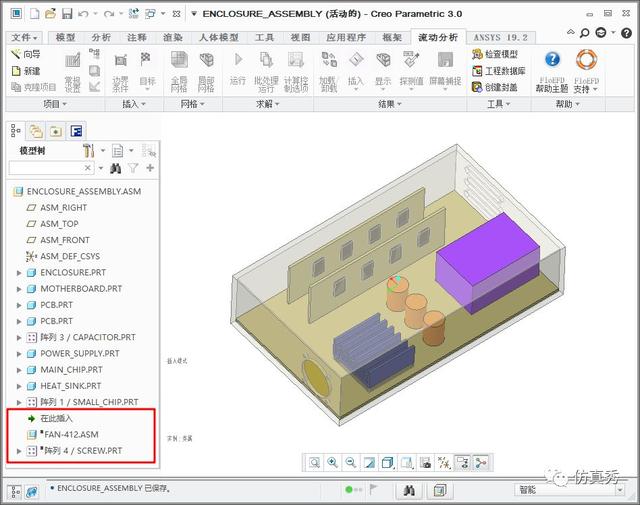The width and height of the screenshot is (640, 505).
Task: Expand the HEAT_SINK.PRT tree node
Action: pos(19,386)
